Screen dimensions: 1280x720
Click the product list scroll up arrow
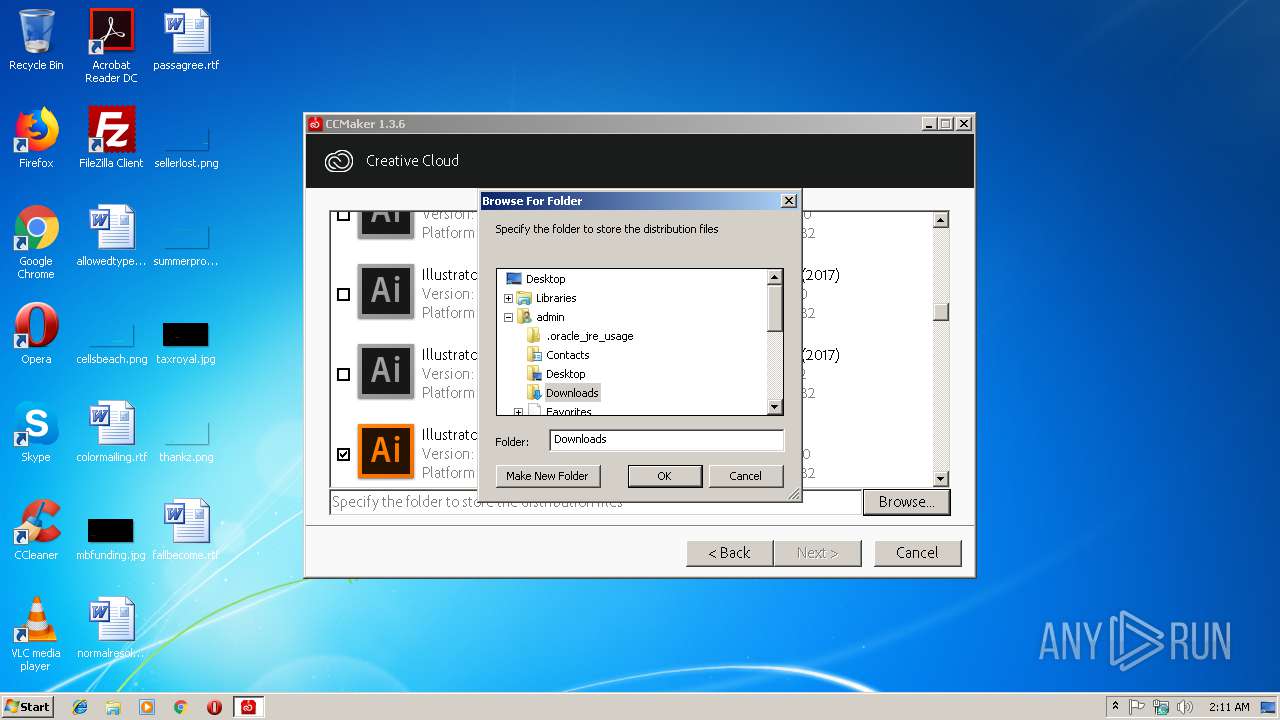tap(940, 219)
